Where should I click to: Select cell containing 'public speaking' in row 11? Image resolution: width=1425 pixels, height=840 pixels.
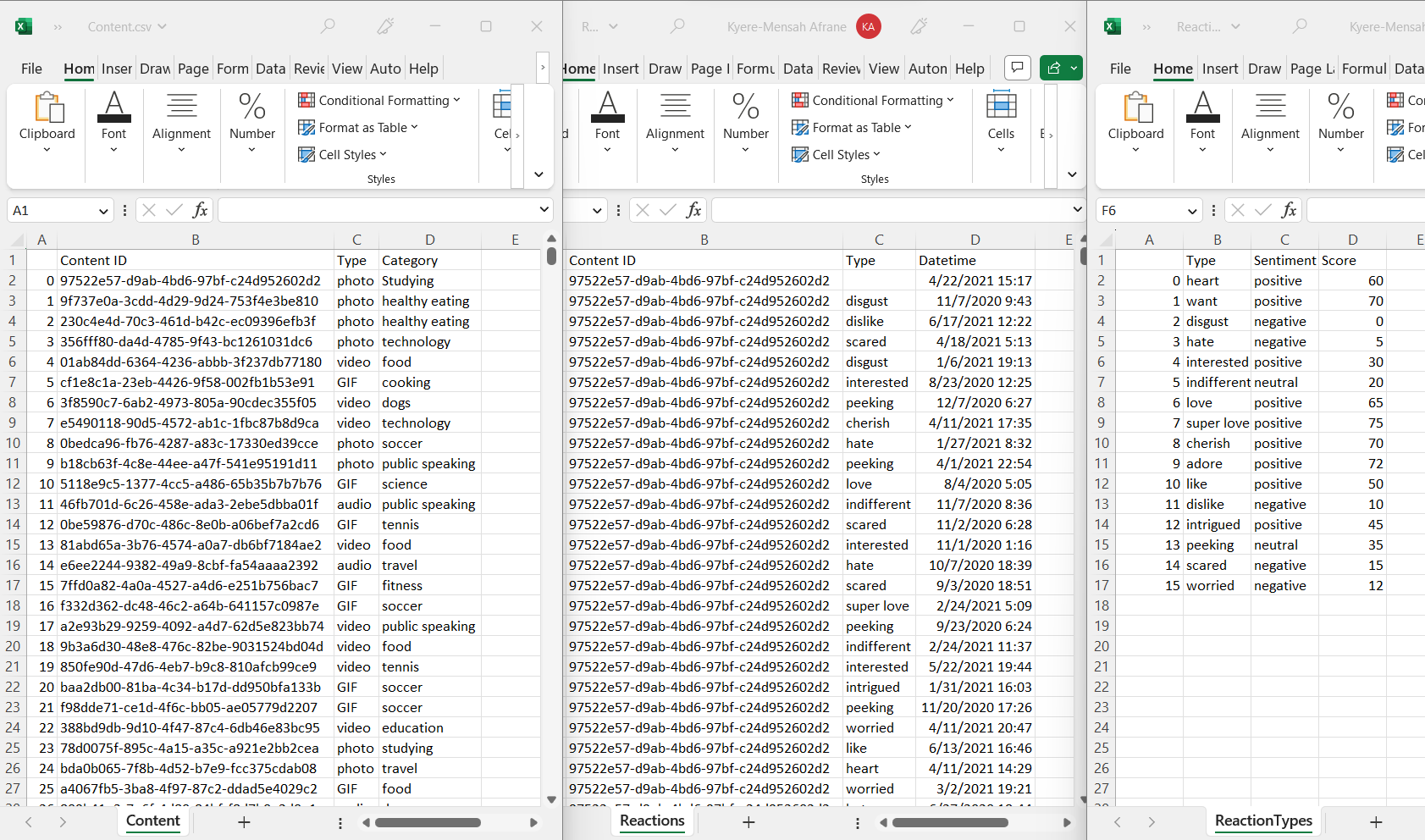pos(429,463)
